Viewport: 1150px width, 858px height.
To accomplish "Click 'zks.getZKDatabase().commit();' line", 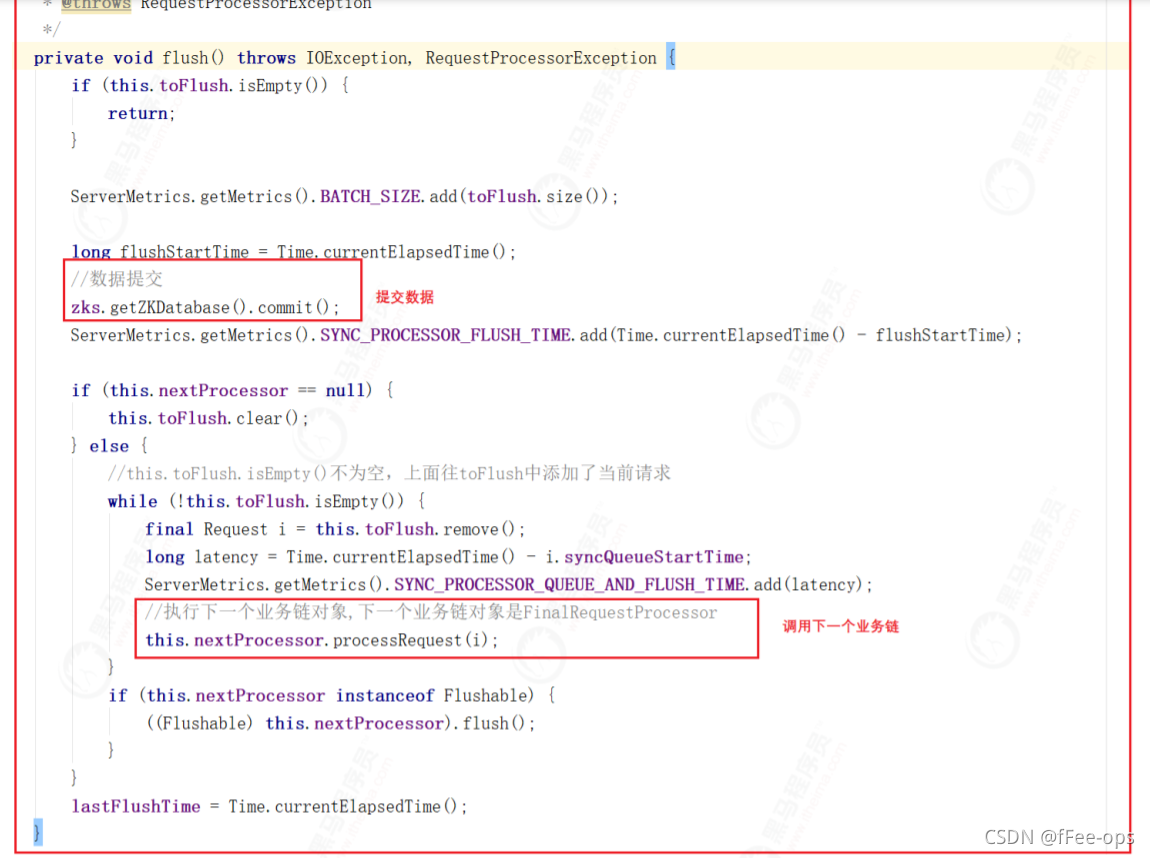I will pyautogui.click(x=205, y=307).
